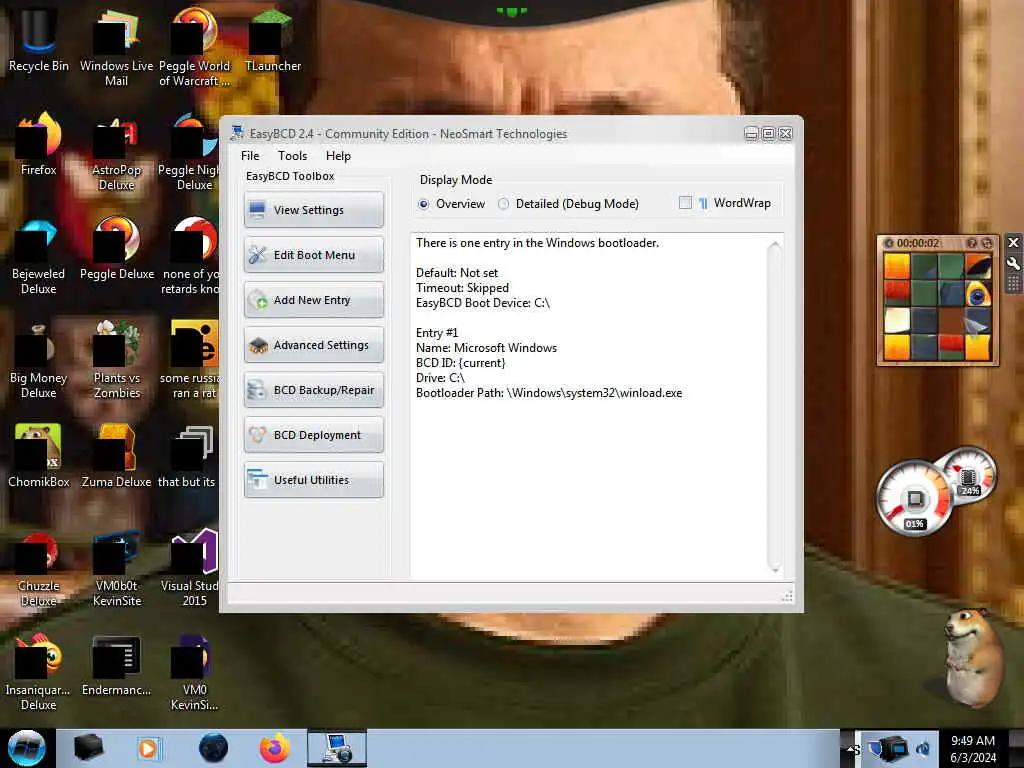Open Insaniquarium Deluxe desktop icon
Image resolution: width=1024 pixels, height=768 pixels.
pyautogui.click(x=38, y=671)
